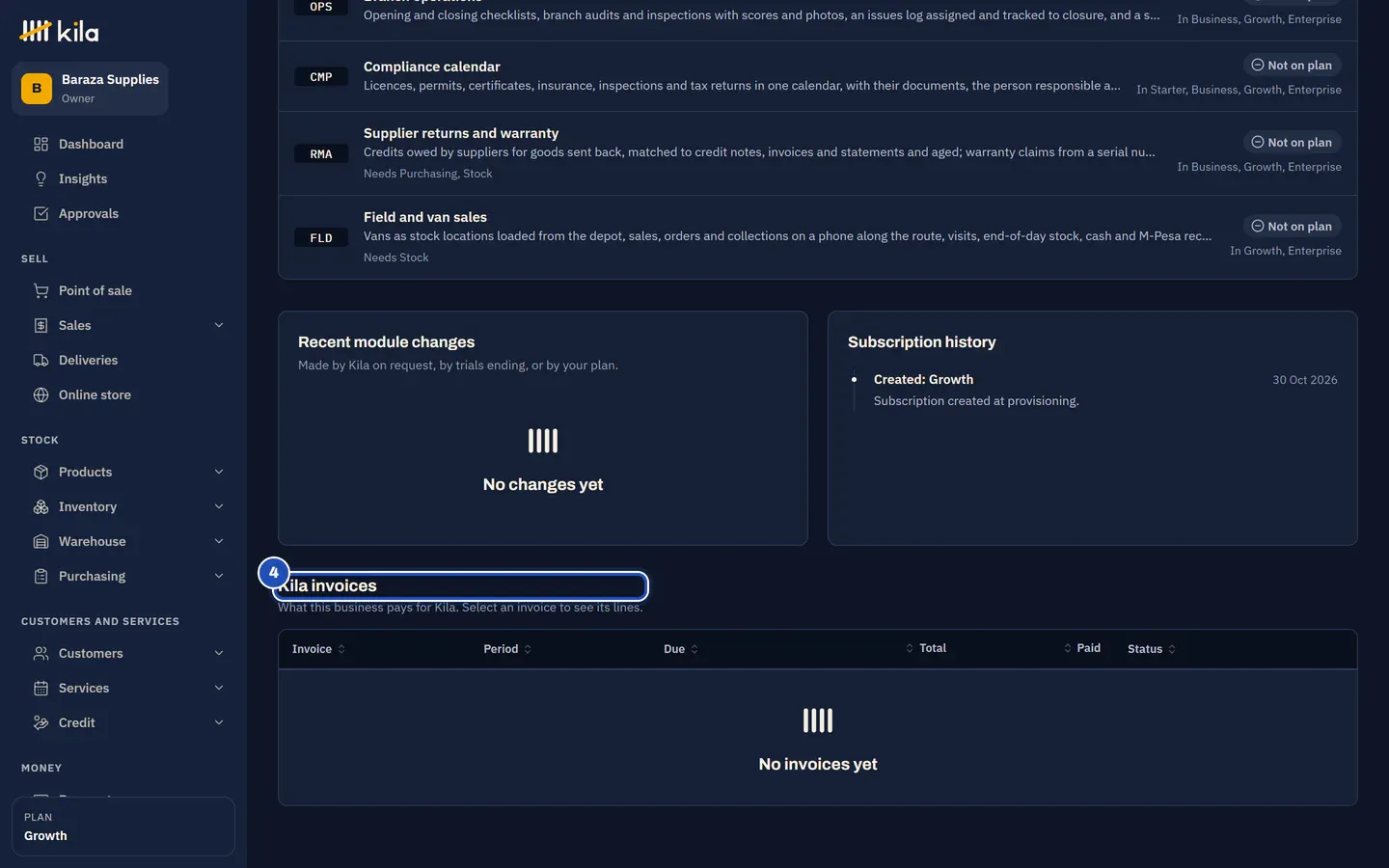Click the Created: Growth history entry
This screenshot has width=1389, height=868.
(x=923, y=380)
